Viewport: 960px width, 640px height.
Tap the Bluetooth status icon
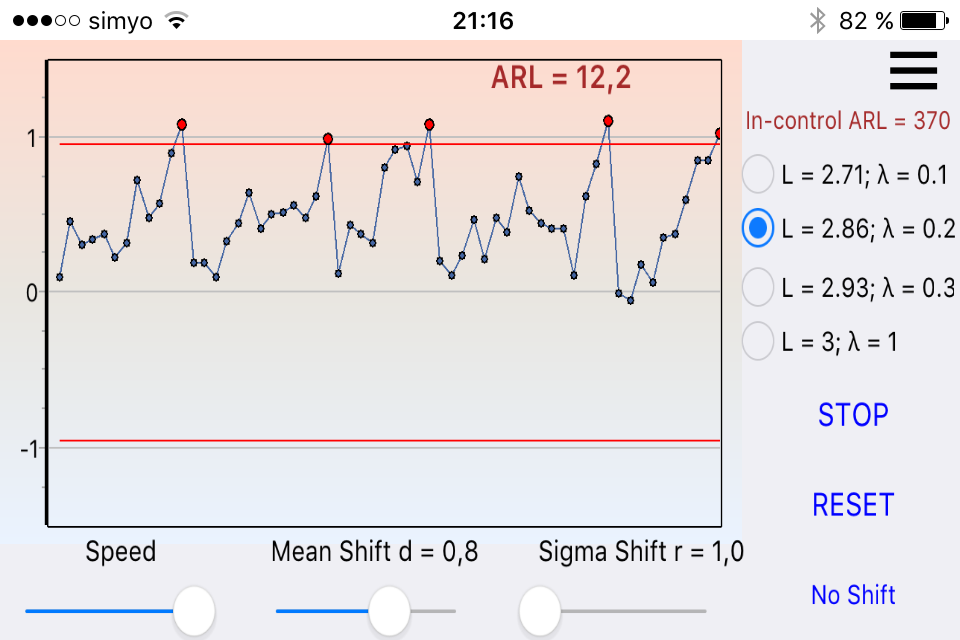pyautogui.click(x=817, y=21)
